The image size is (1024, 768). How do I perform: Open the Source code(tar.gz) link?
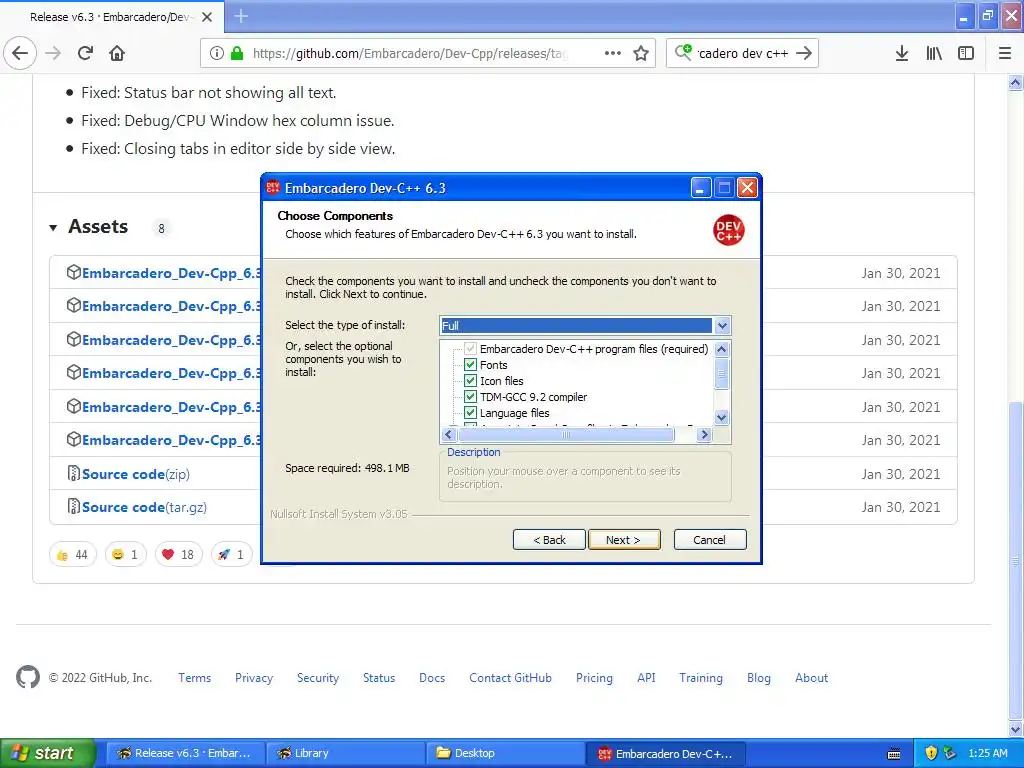coord(144,507)
